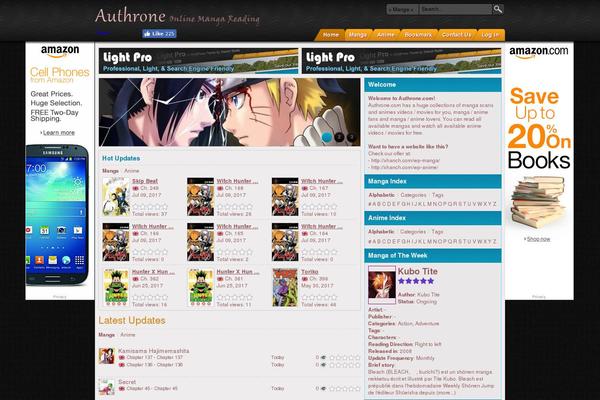The width and height of the screenshot is (600, 400).
Task: Switch Latest Updates to the Anime tab
Action: tap(128, 335)
